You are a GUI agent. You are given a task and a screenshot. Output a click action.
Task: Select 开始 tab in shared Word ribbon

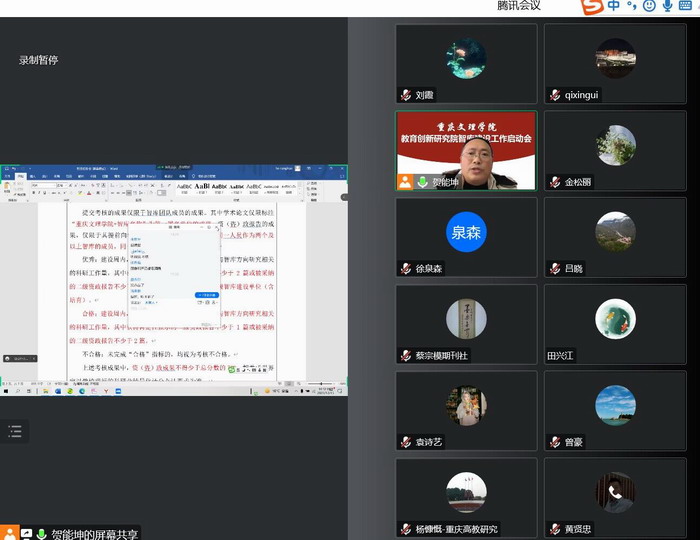coord(21,176)
